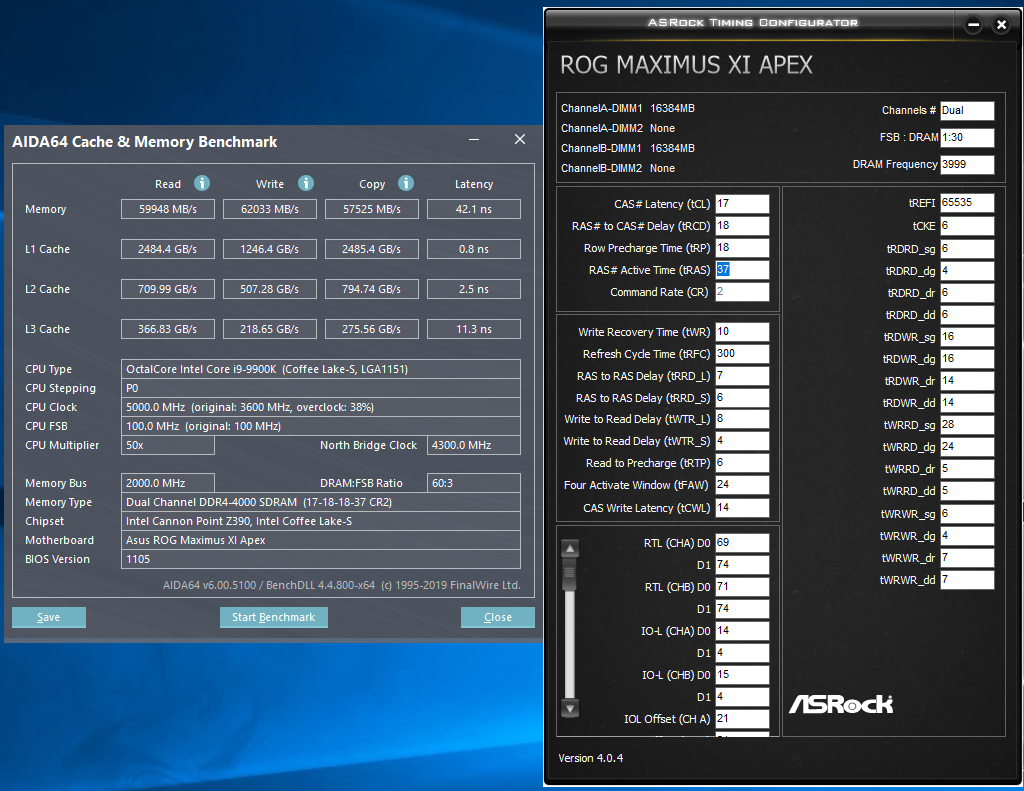Select the RAS# to CAS# Delay (tRCD) field
The image size is (1024, 791).
click(x=742, y=226)
